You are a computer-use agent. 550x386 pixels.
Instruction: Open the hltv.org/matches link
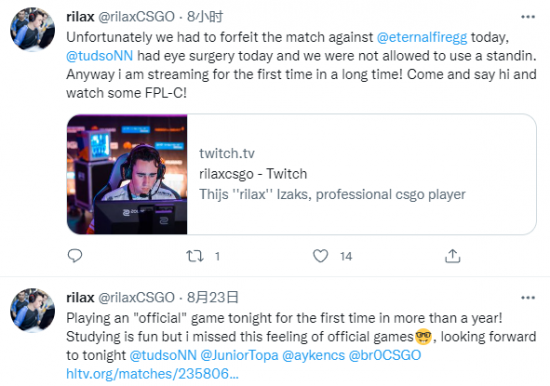[153, 374]
